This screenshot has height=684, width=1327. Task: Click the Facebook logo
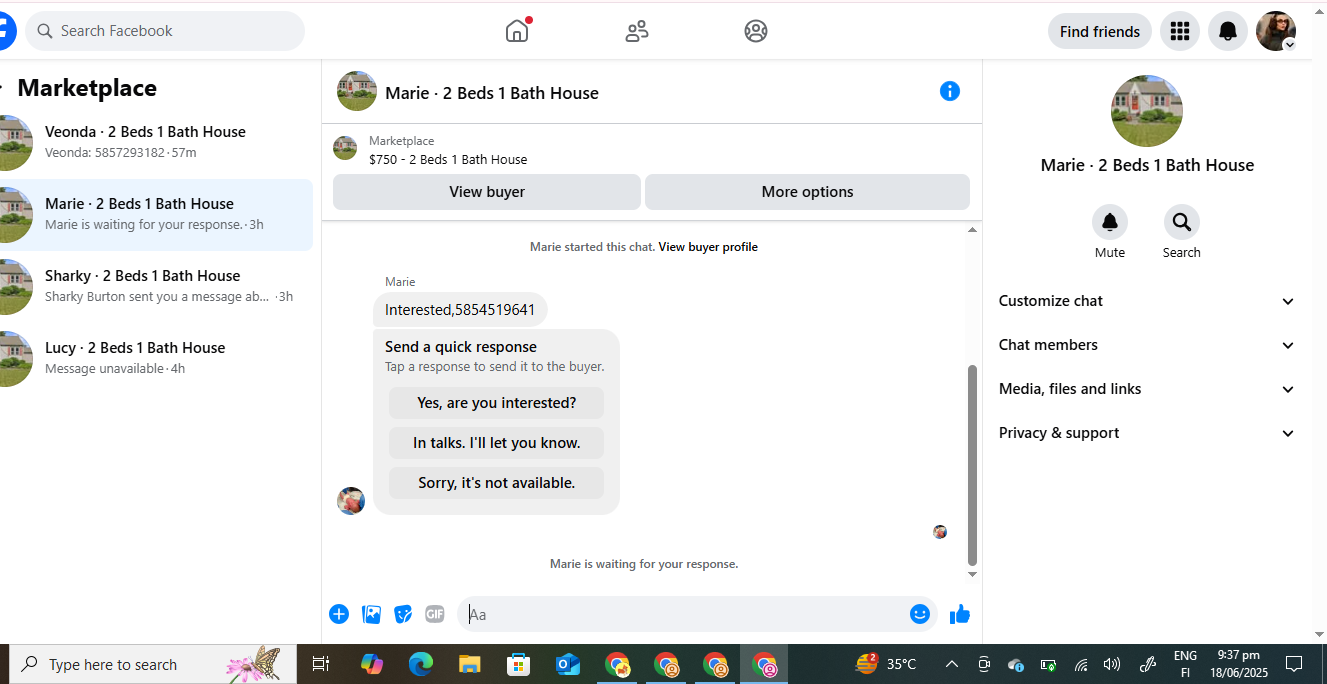pyautogui.click(x=6, y=31)
